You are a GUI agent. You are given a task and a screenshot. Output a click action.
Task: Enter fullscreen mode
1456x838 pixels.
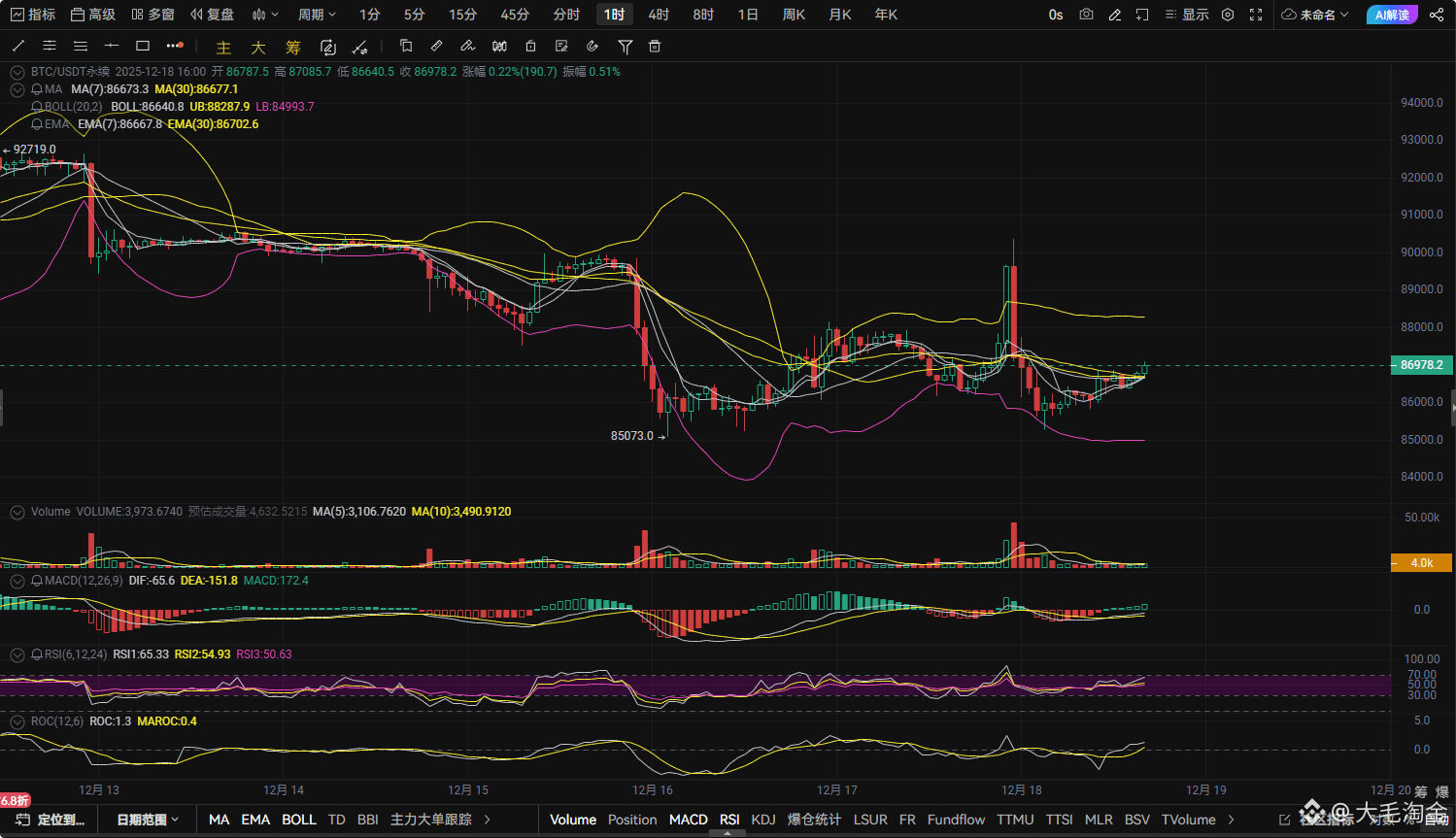(x=1256, y=15)
